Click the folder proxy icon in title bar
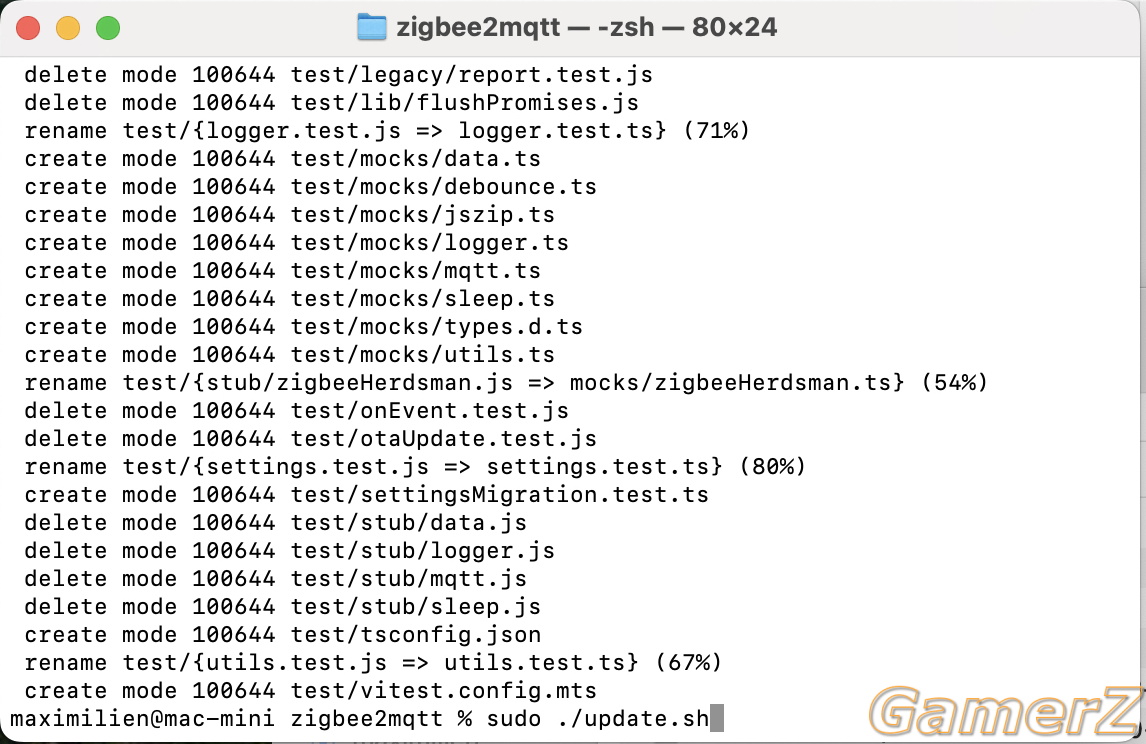The height and width of the screenshot is (744, 1146). point(371,28)
